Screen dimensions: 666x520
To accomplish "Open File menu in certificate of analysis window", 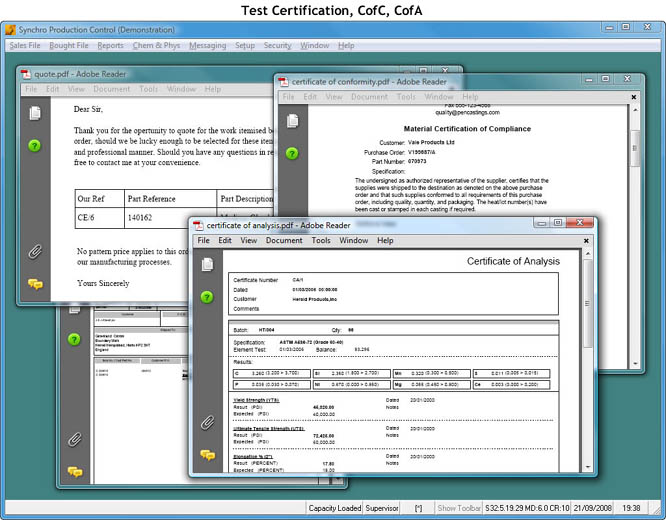I will 203,240.
